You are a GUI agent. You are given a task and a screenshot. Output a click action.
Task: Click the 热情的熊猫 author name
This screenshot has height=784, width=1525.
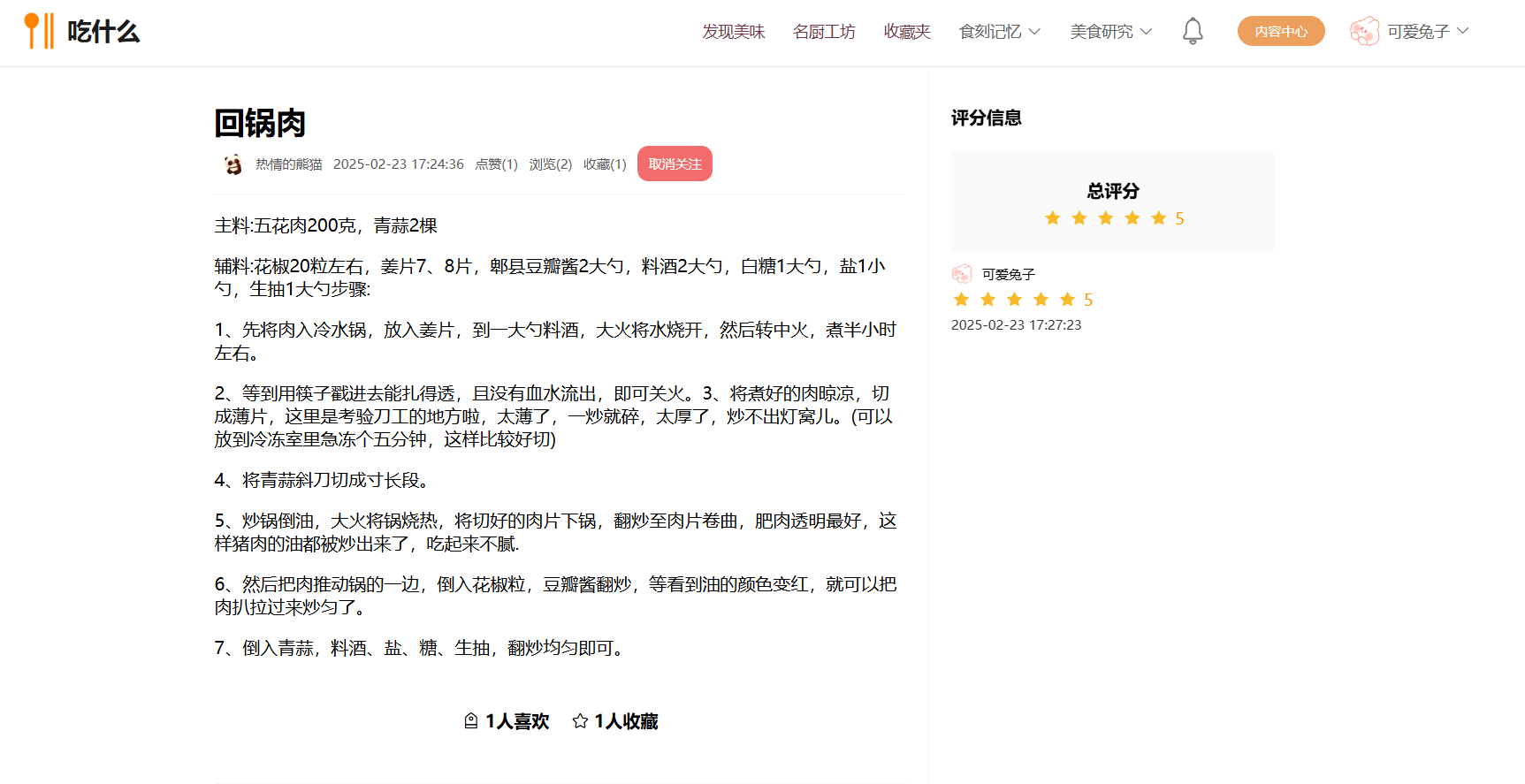coord(288,164)
